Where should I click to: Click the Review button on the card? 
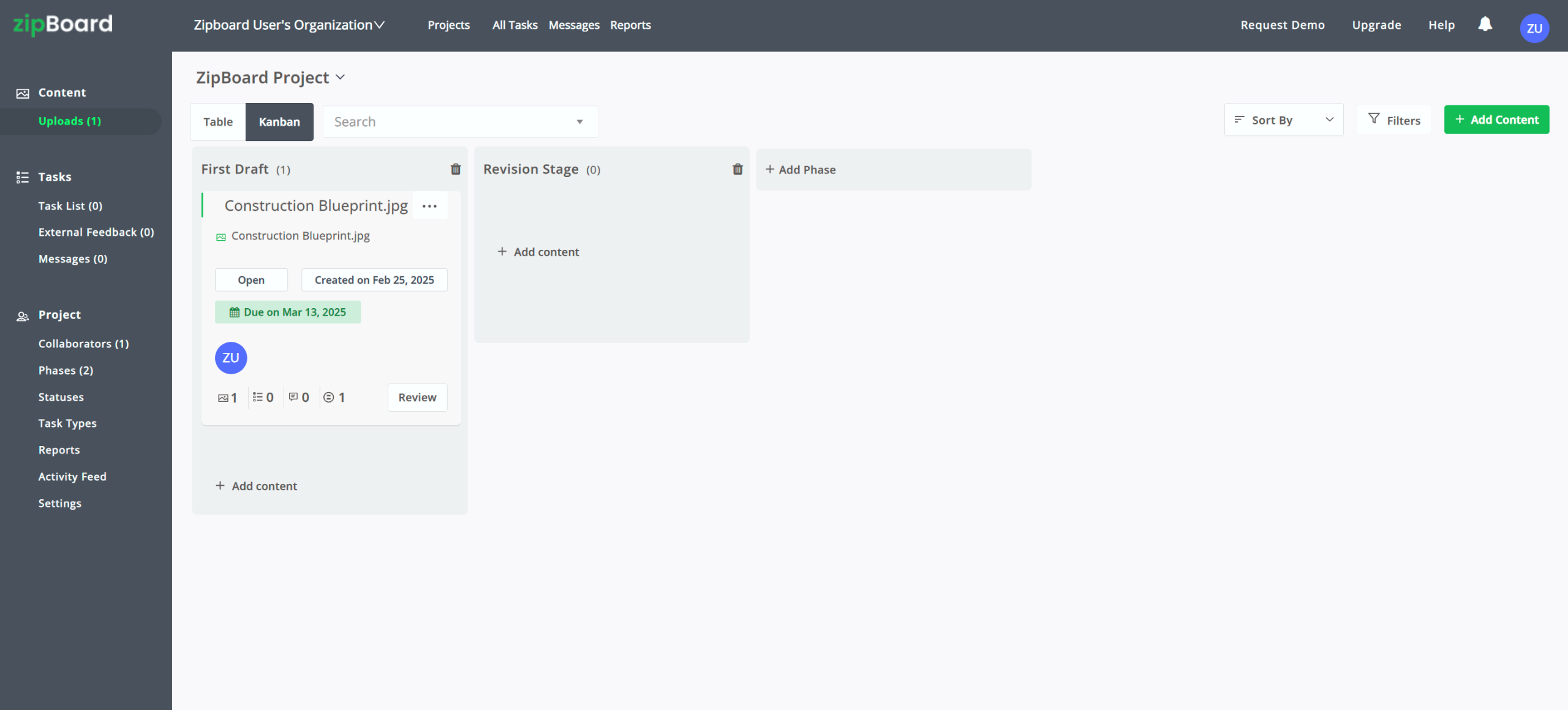coord(417,398)
